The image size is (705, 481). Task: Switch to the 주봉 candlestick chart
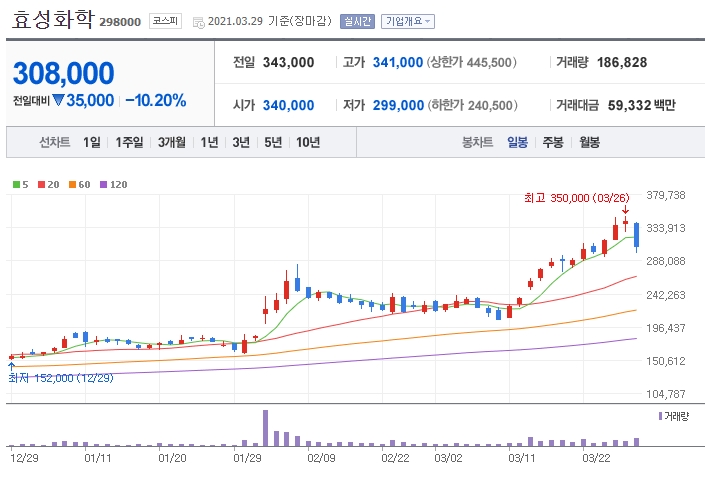pos(553,143)
